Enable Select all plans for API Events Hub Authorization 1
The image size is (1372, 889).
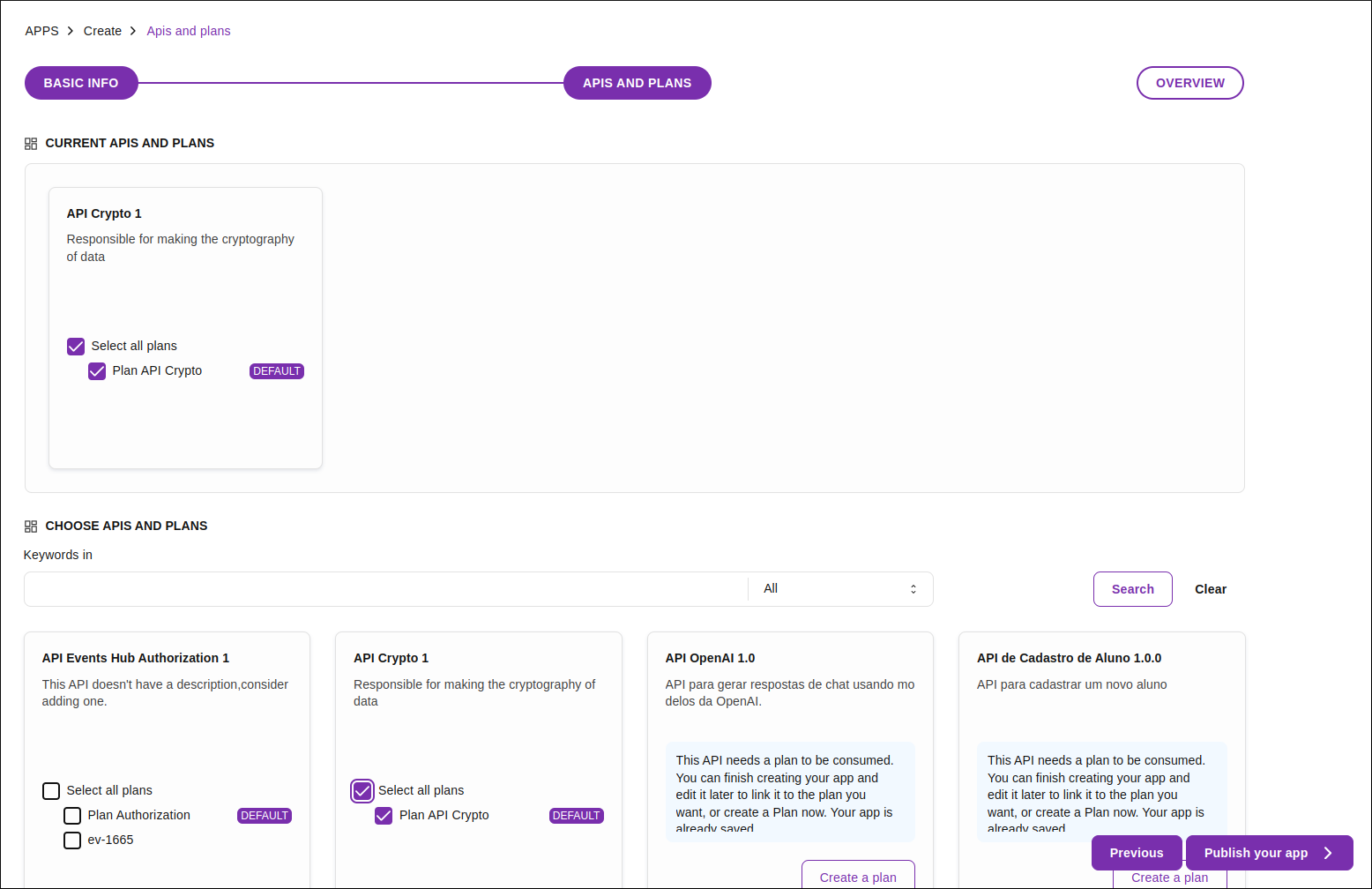coord(51,791)
